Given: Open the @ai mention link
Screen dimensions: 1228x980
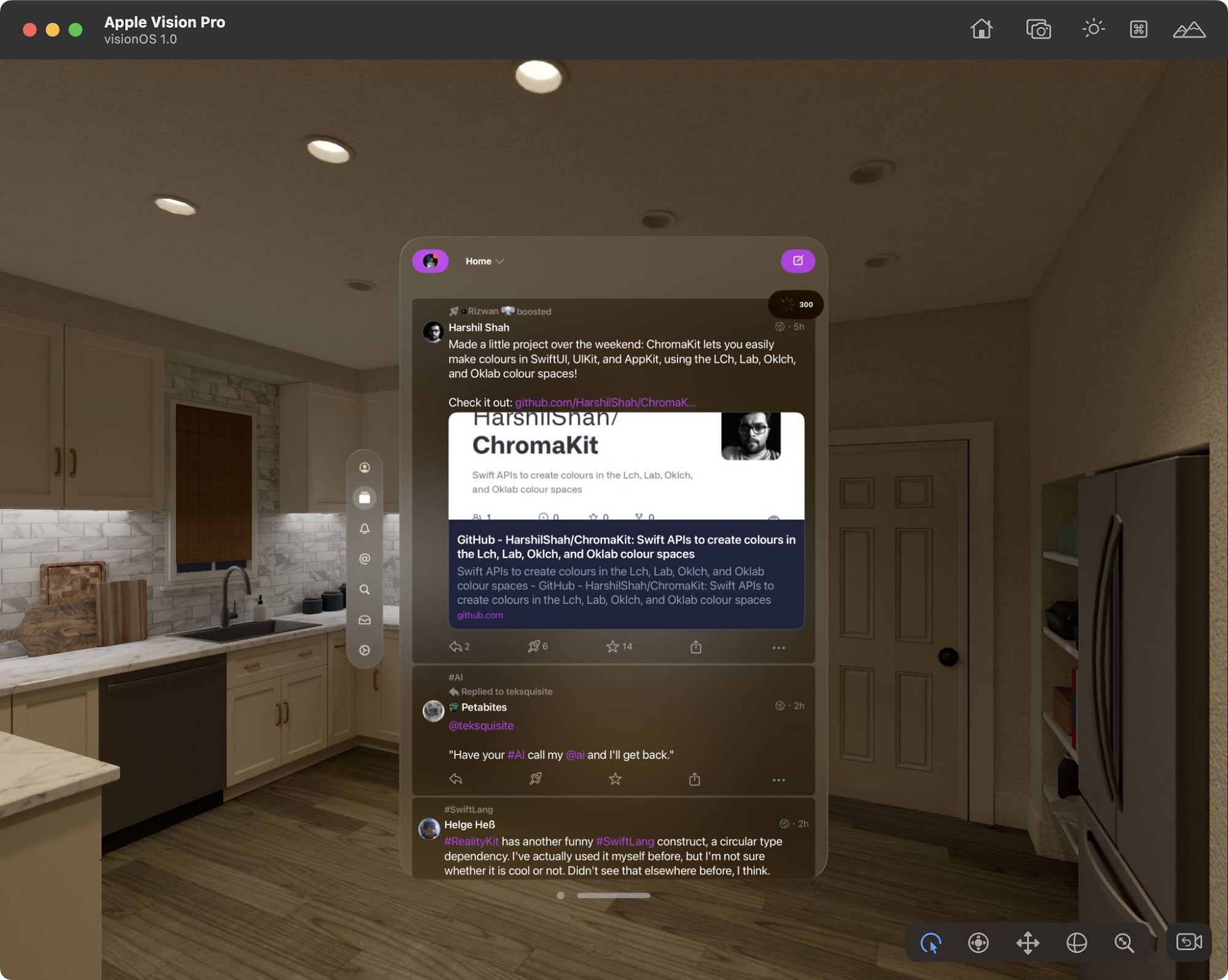Looking at the screenshot, I should click(x=575, y=755).
